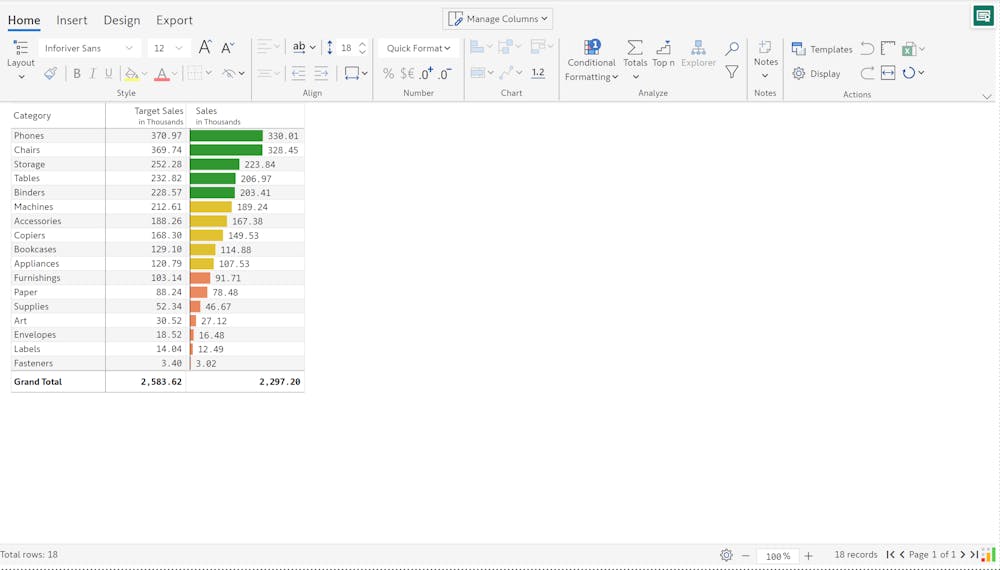Viewport: 1000px width, 570px height.
Task: Click the status bar settings gear
Action: 726,555
